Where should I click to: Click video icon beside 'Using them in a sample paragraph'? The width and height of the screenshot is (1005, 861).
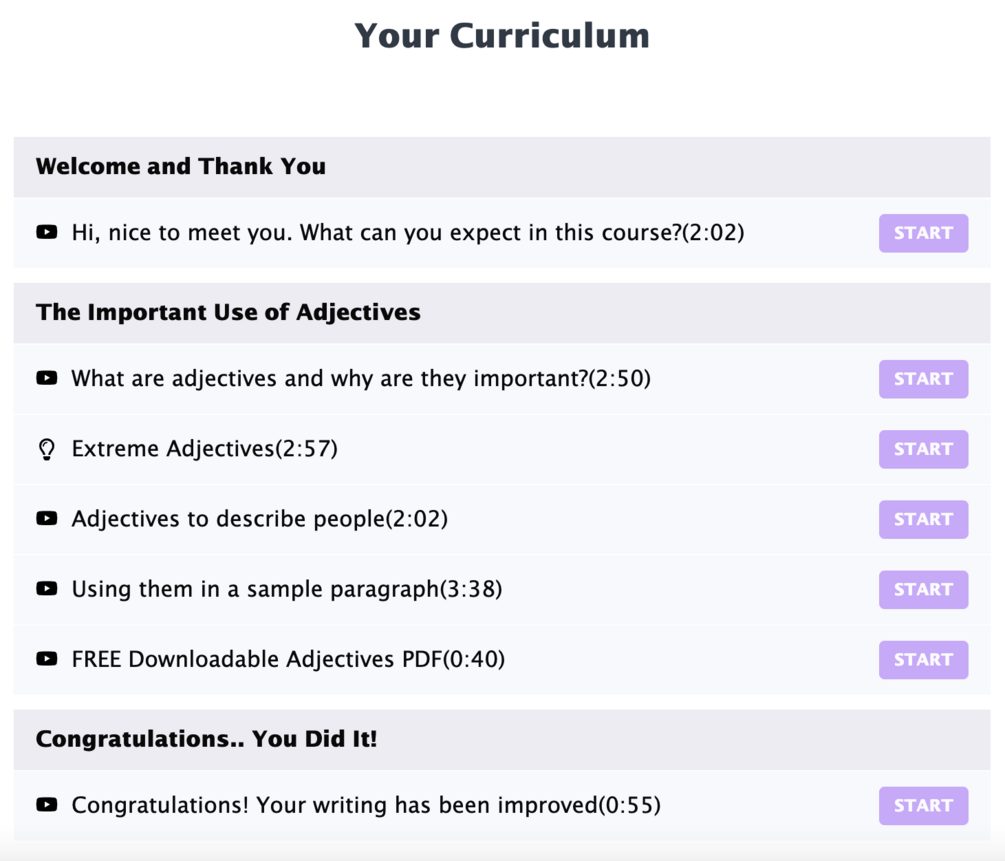[x=46, y=589]
